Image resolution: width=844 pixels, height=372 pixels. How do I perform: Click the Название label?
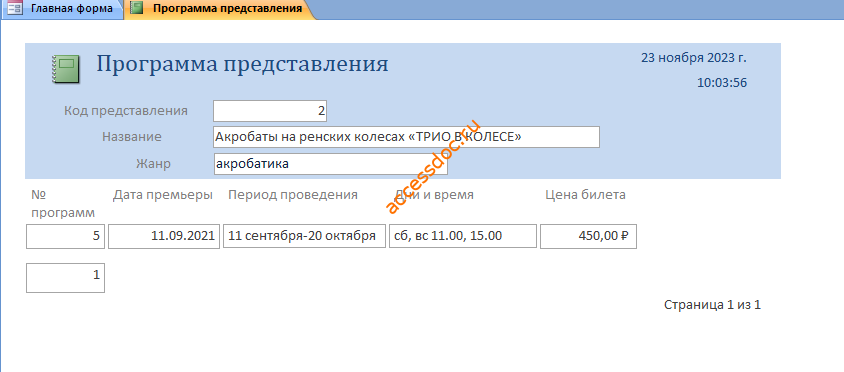[x=132, y=137]
